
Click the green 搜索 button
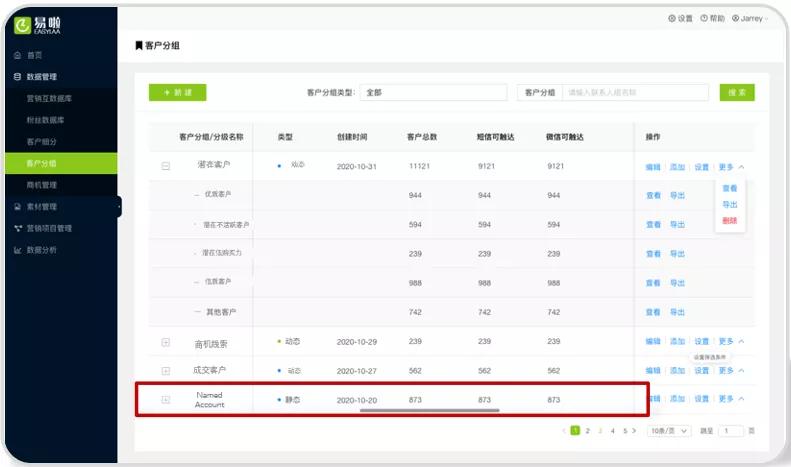[x=737, y=92]
